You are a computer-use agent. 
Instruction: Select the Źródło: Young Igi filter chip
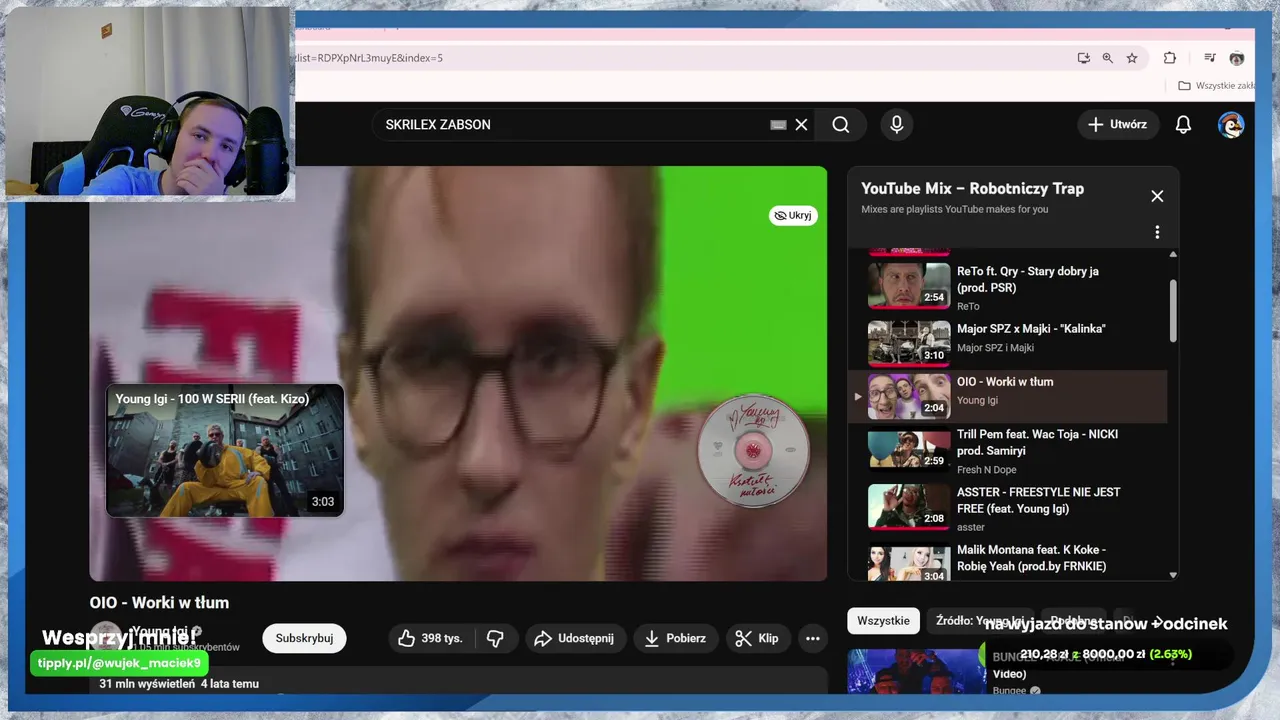click(x=980, y=621)
